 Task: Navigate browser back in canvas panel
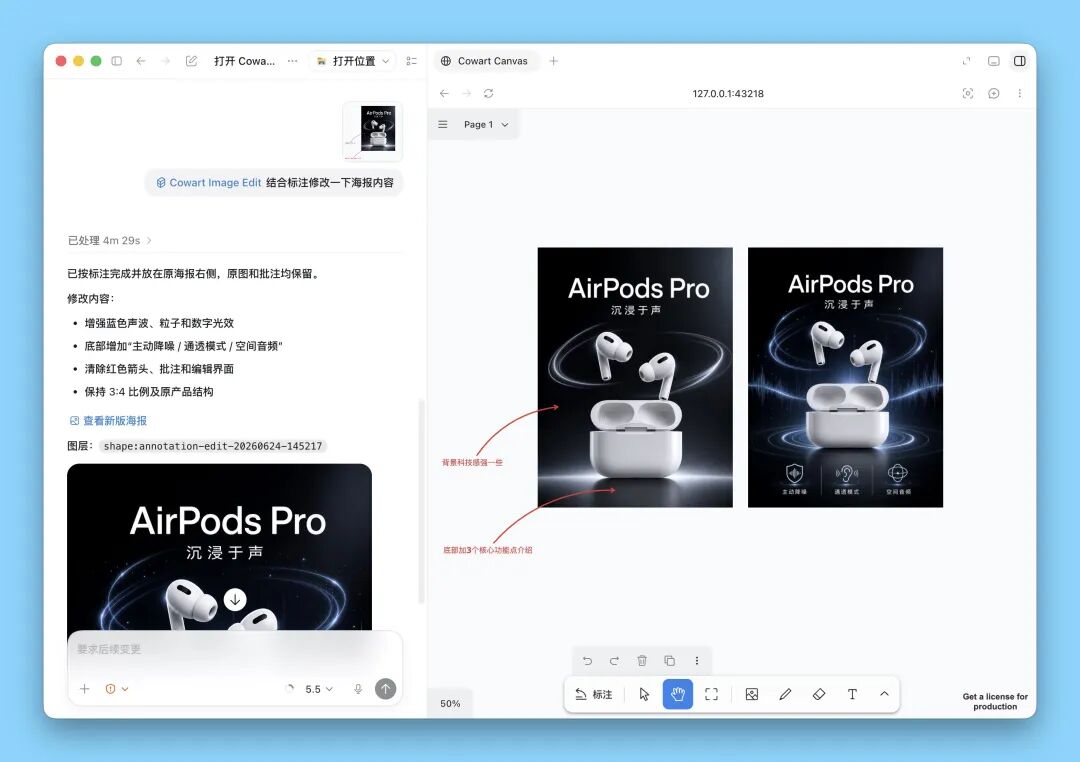point(444,93)
